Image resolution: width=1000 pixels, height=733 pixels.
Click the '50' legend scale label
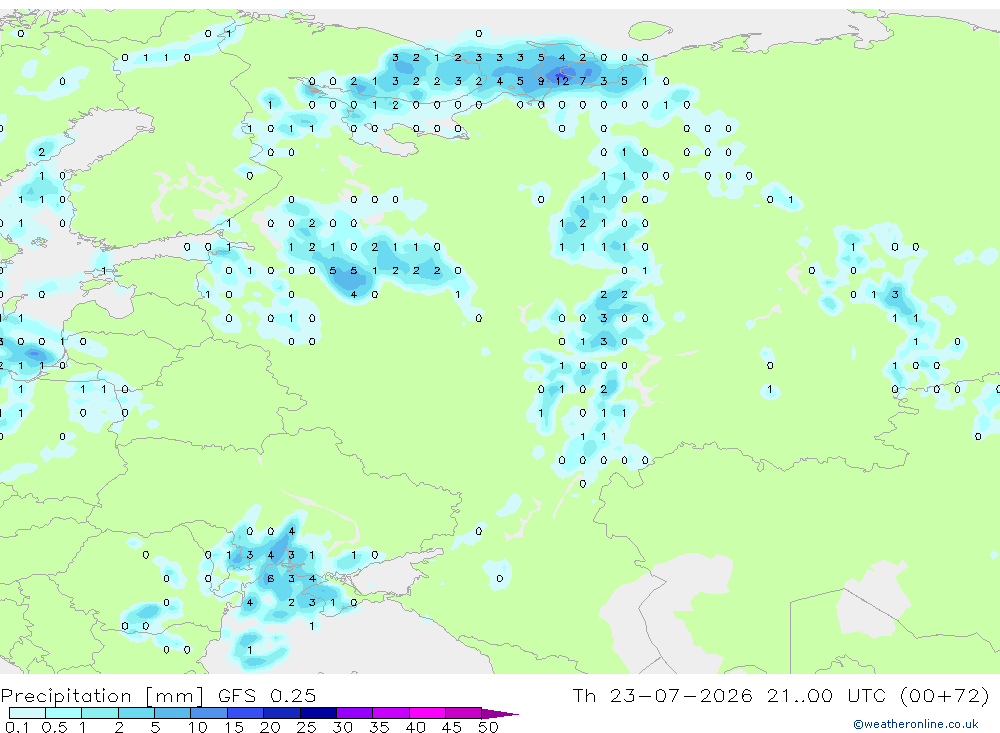(488, 727)
